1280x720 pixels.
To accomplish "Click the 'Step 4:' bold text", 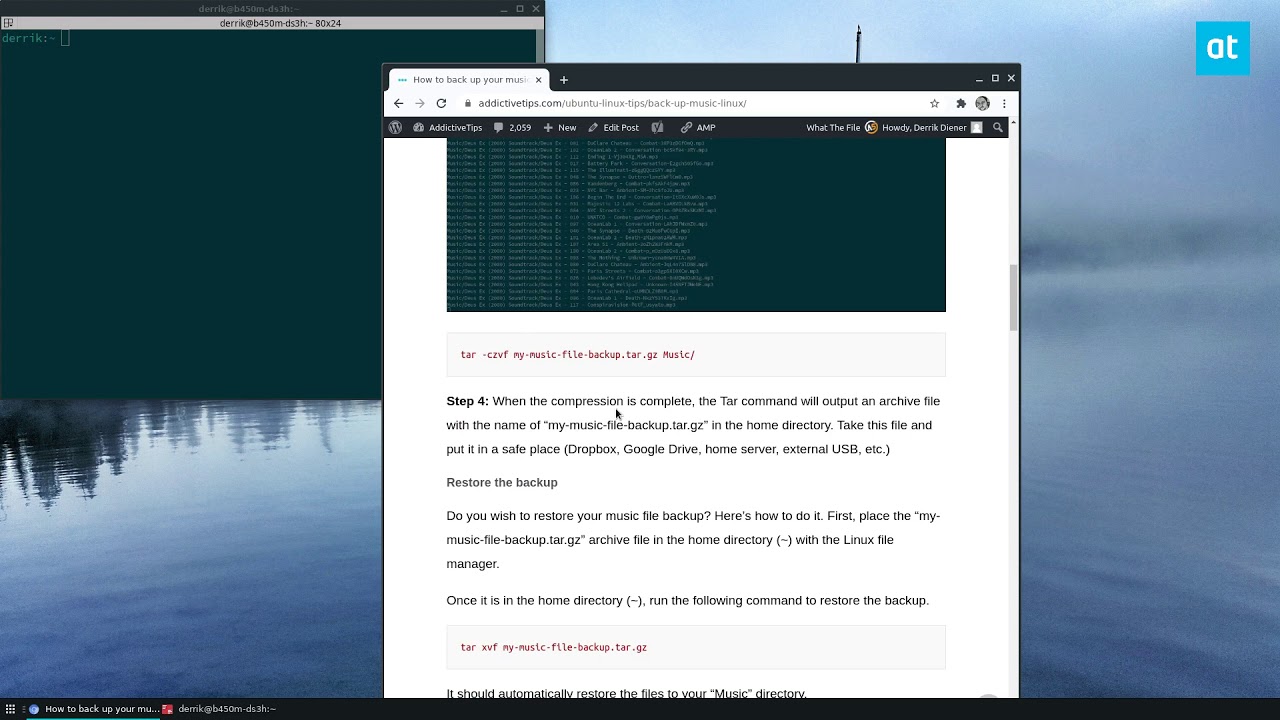I will coord(467,401).
